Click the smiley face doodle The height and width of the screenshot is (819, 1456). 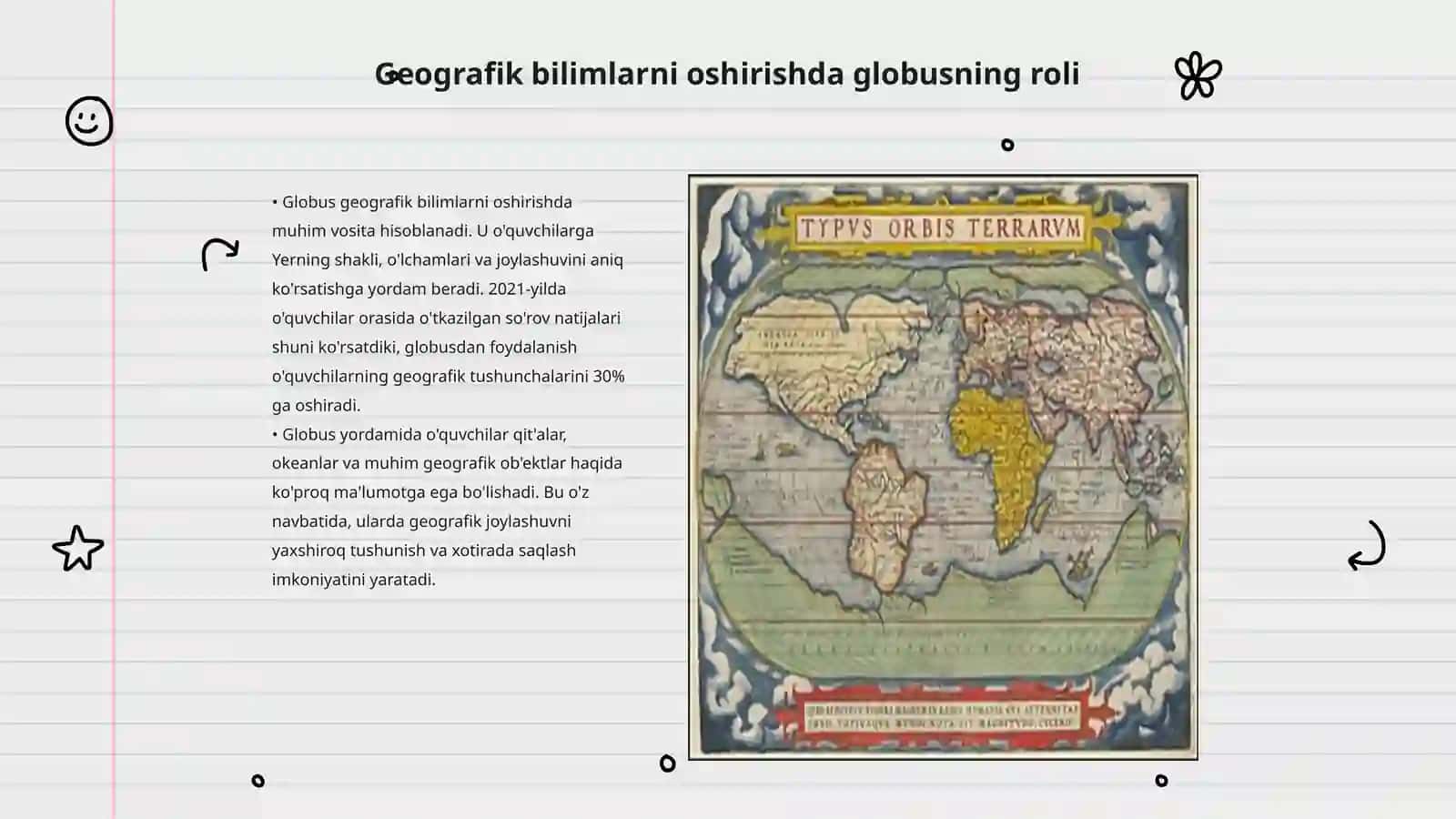pos(89,121)
